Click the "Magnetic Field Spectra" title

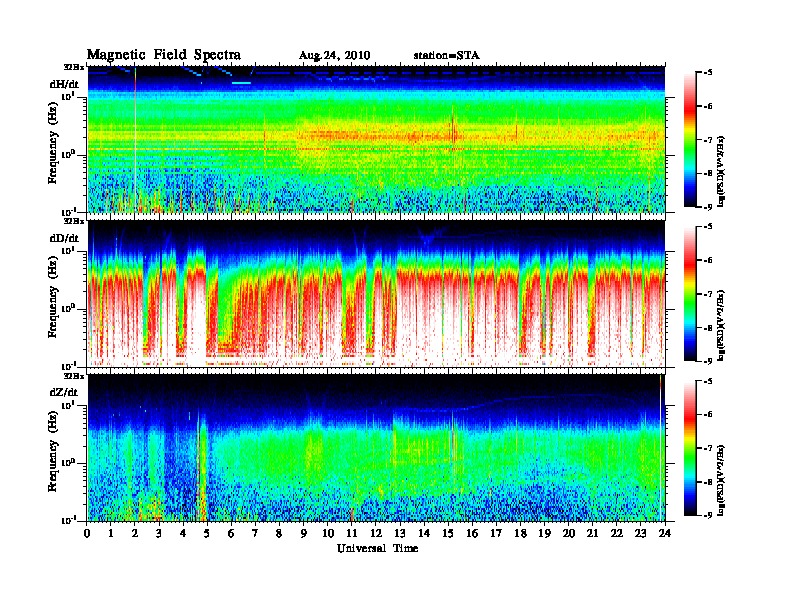164,55
